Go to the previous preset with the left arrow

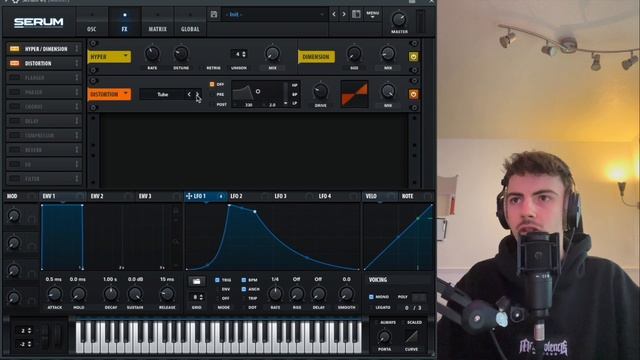[334, 14]
